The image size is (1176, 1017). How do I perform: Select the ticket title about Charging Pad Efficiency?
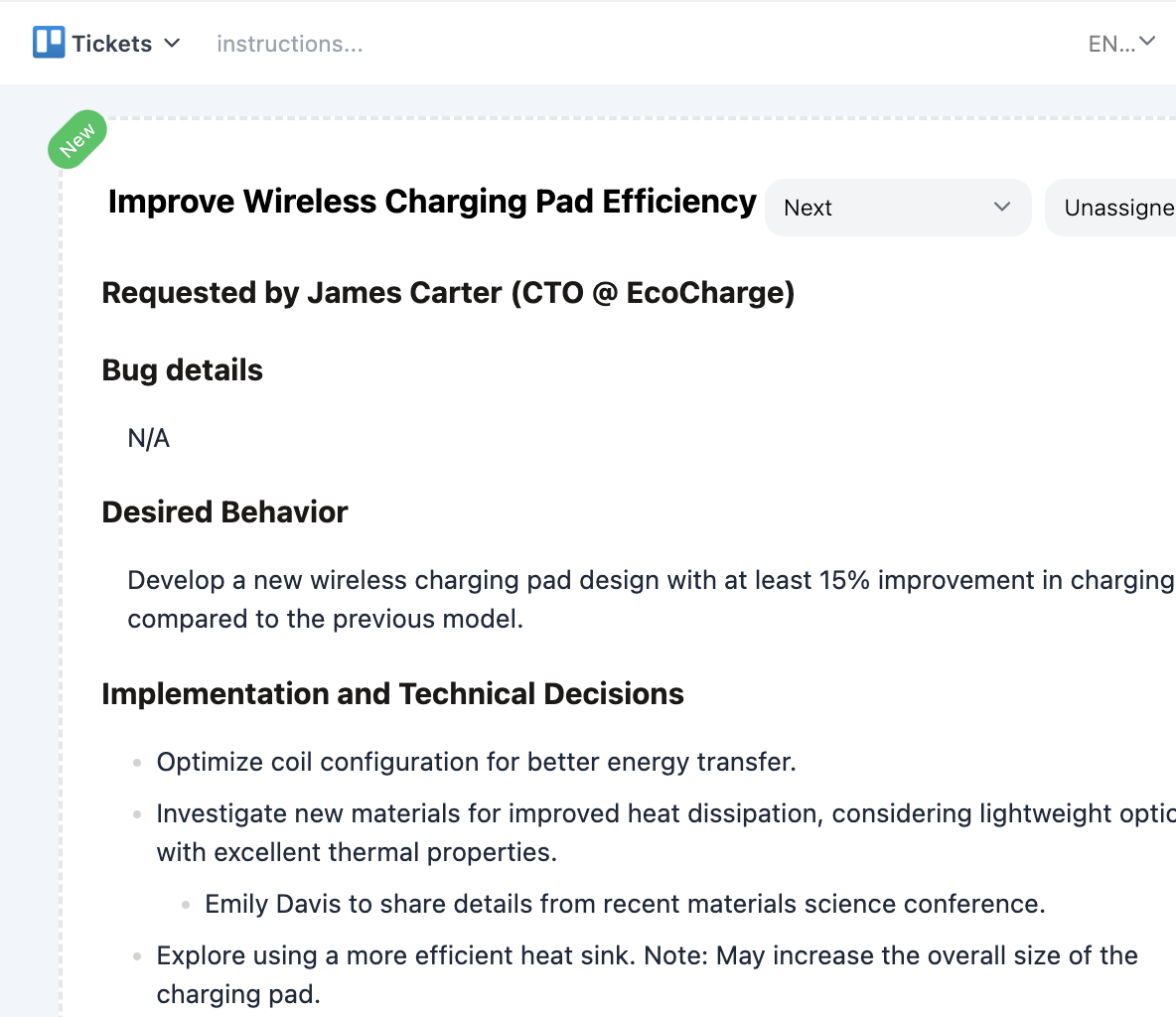point(432,202)
